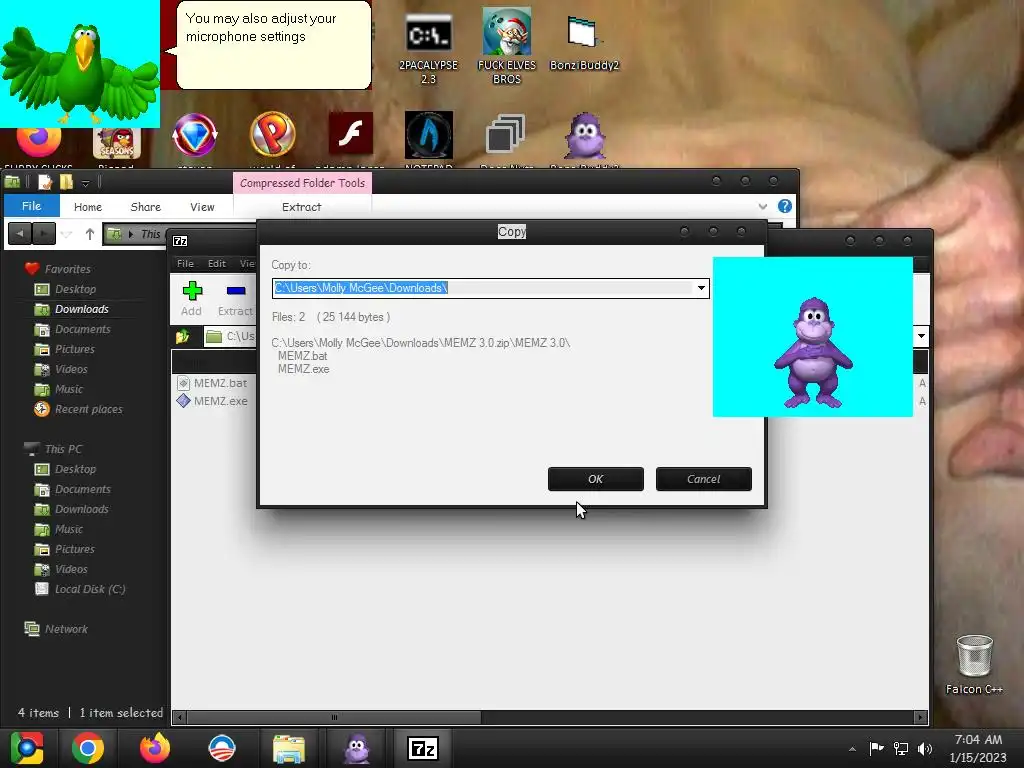Open purple Bonzi gorilla desktop shortcut
Viewport: 1024px width, 768px height.
coord(585,136)
